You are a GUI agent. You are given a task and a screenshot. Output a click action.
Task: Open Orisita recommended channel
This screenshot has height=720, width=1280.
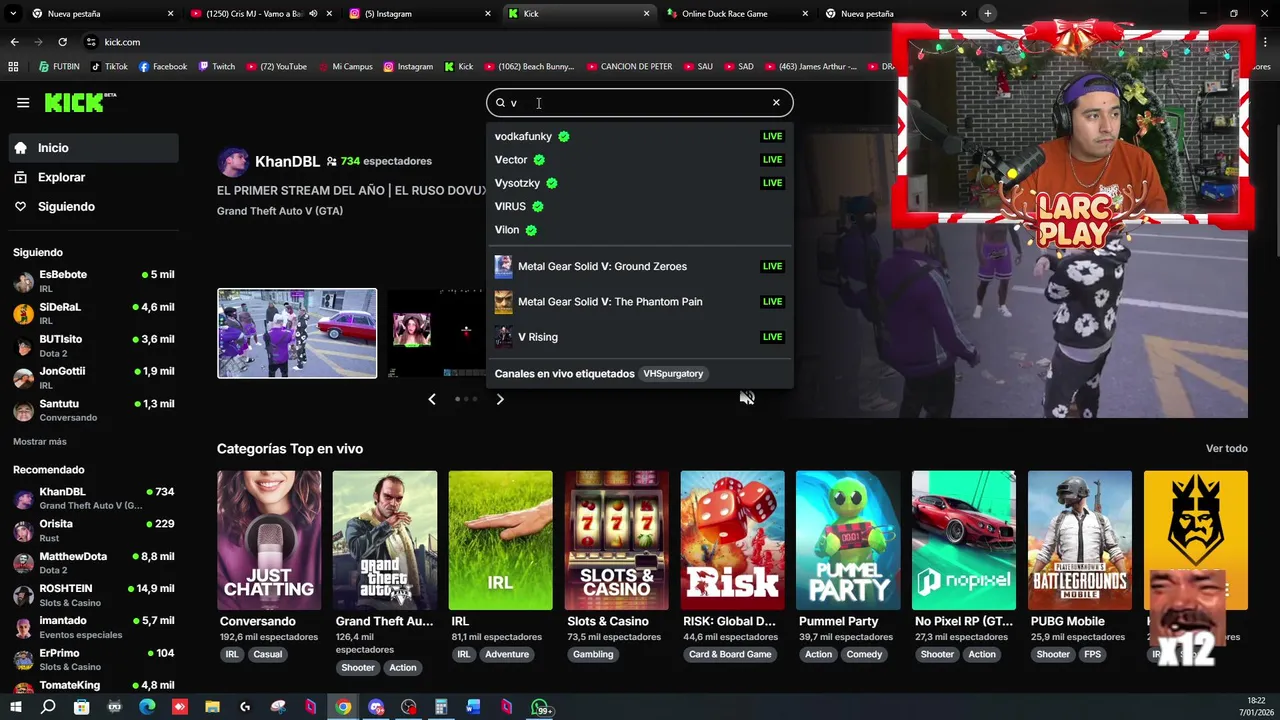tap(94, 530)
